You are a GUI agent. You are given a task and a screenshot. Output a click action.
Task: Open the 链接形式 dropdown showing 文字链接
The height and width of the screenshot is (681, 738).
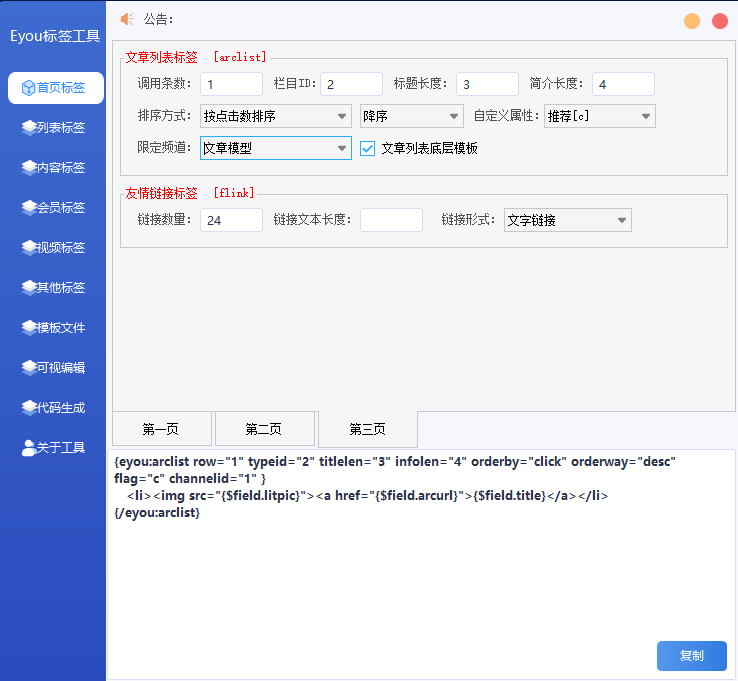tap(568, 220)
